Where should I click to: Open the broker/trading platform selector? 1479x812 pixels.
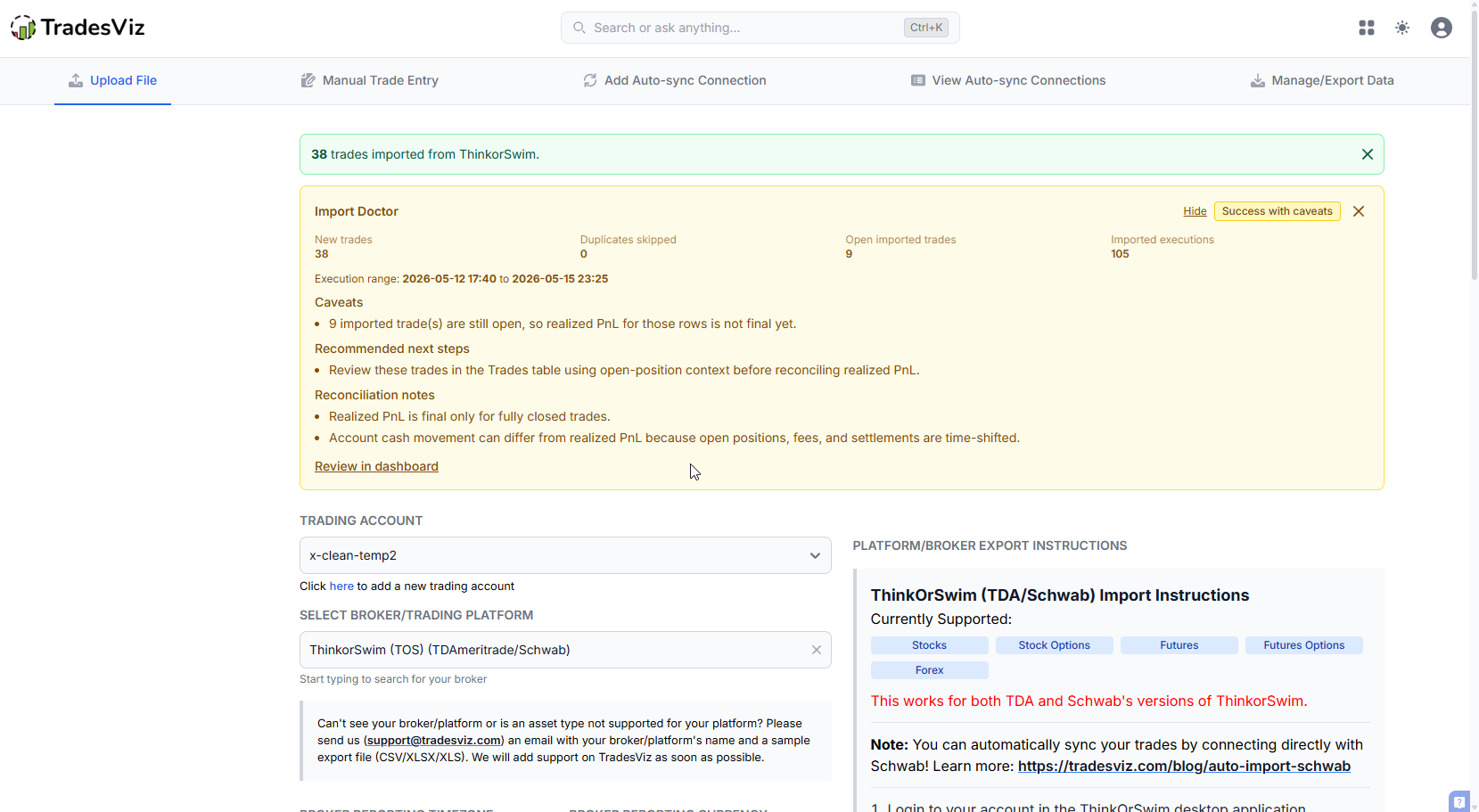pos(565,650)
